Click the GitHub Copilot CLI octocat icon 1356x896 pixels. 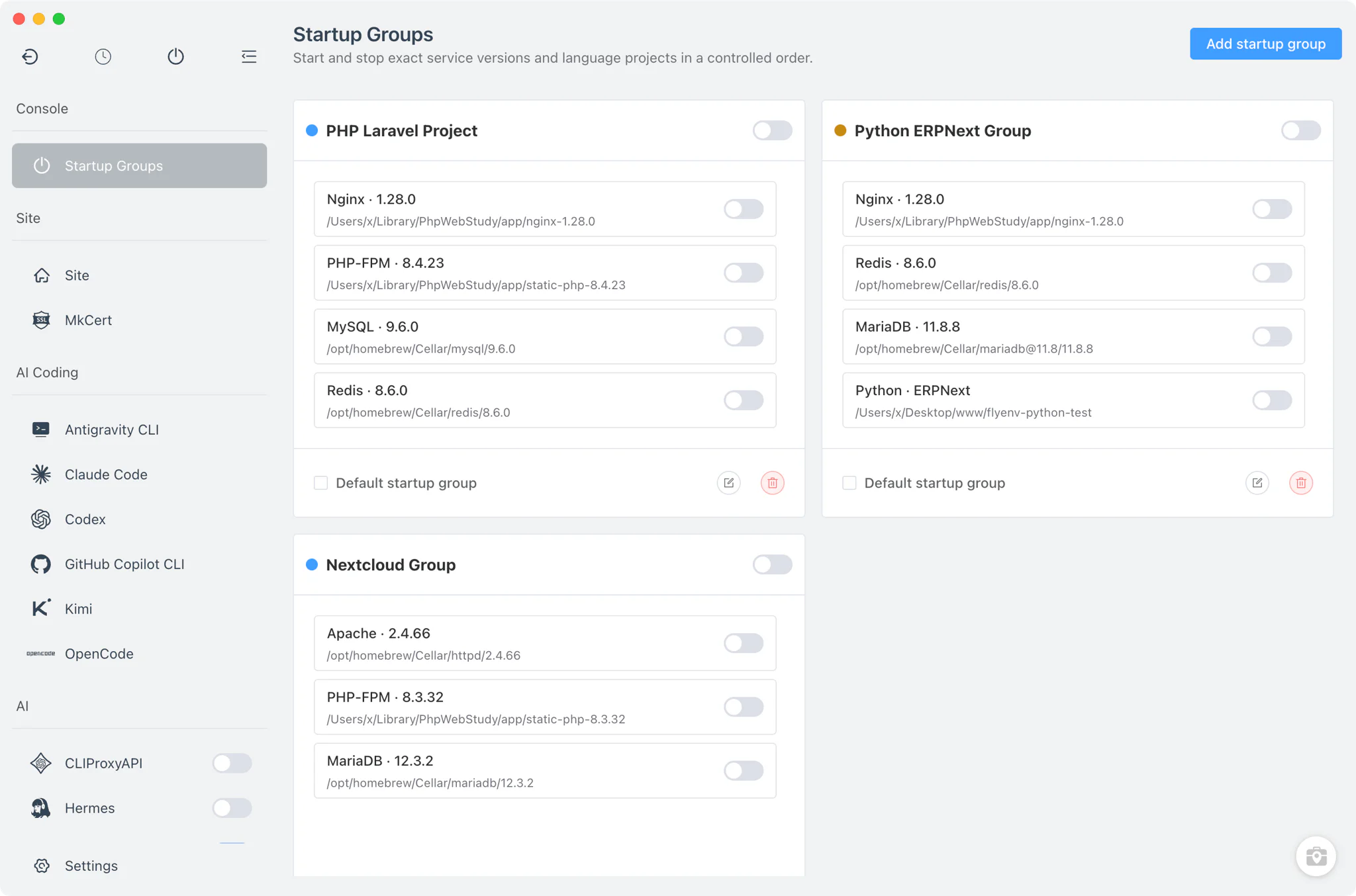[41, 564]
